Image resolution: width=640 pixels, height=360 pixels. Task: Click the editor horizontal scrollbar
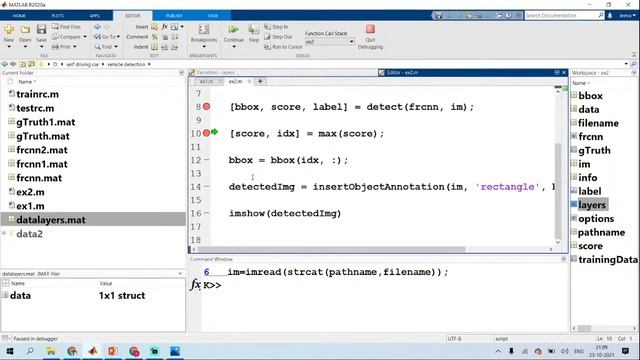click(x=331, y=249)
